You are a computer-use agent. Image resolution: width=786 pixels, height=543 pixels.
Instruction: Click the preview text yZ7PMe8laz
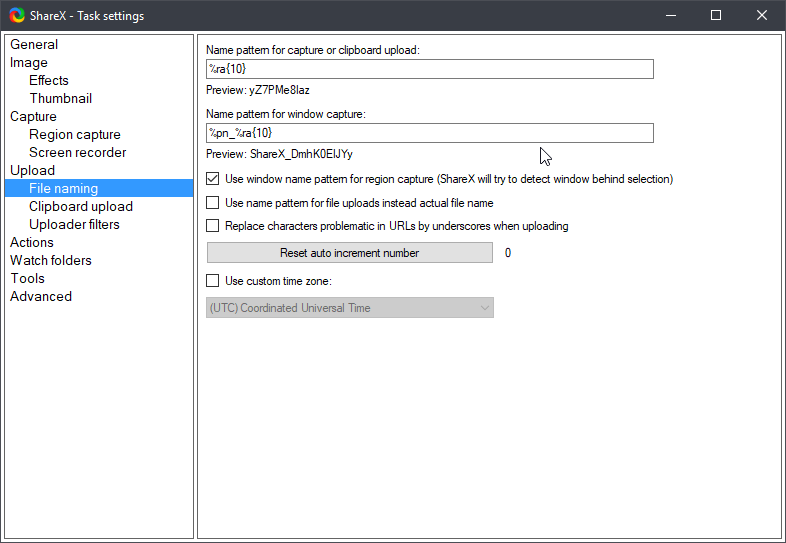pyautogui.click(x=279, y=90)
